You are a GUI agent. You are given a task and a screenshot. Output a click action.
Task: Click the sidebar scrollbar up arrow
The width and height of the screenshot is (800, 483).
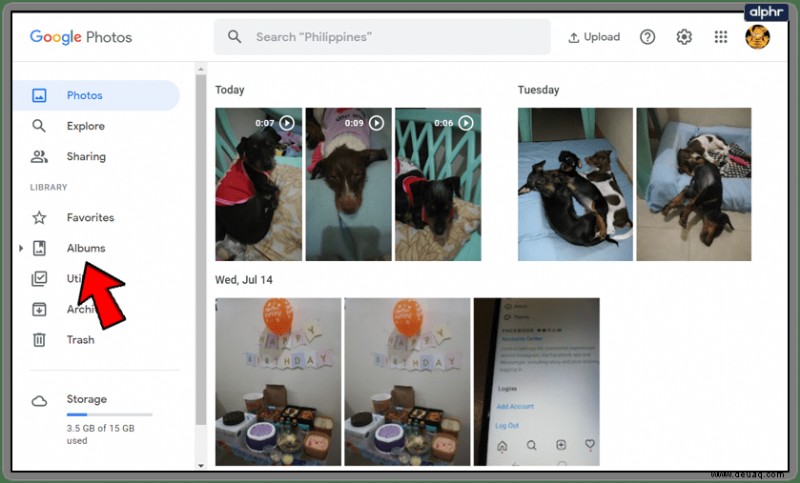coord(201,69)
